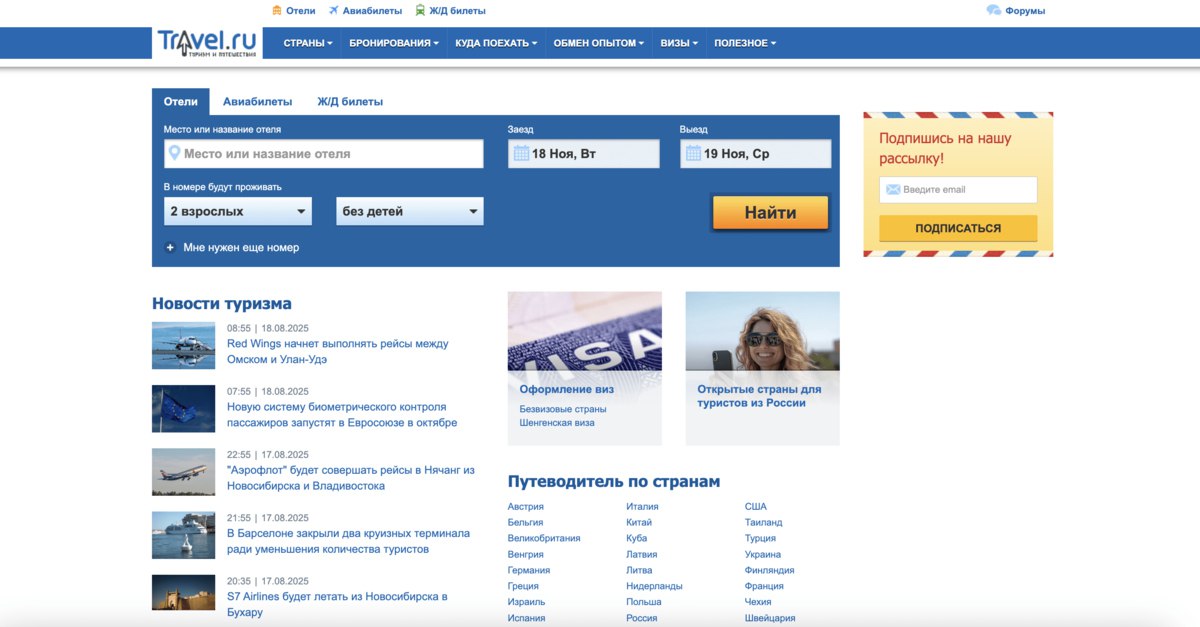The width and height of the screenshot is (1200, 627).
Task: Click the envelope icon in the email field
Action: [x=892, y=189]
